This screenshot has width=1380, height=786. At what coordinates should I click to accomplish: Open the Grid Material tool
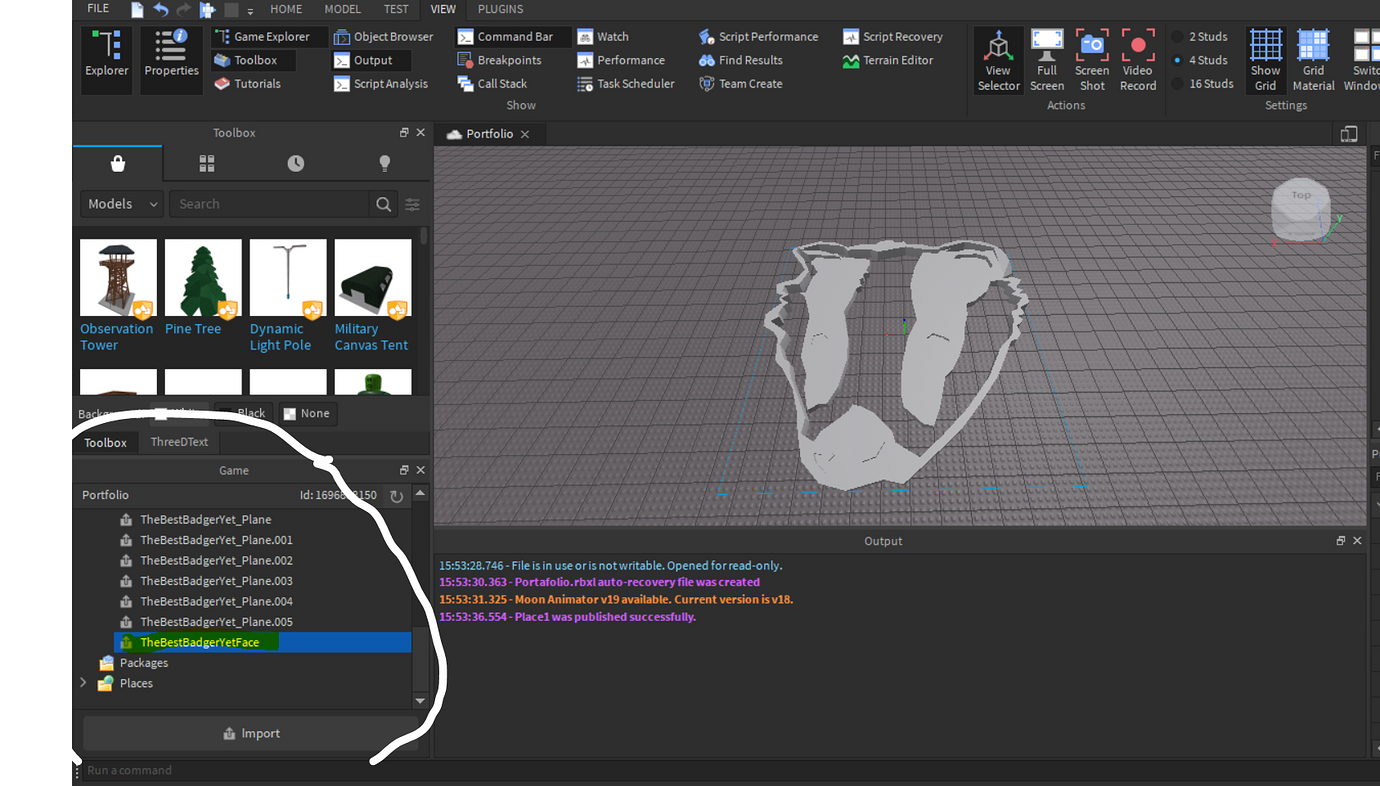(1312, 59)
